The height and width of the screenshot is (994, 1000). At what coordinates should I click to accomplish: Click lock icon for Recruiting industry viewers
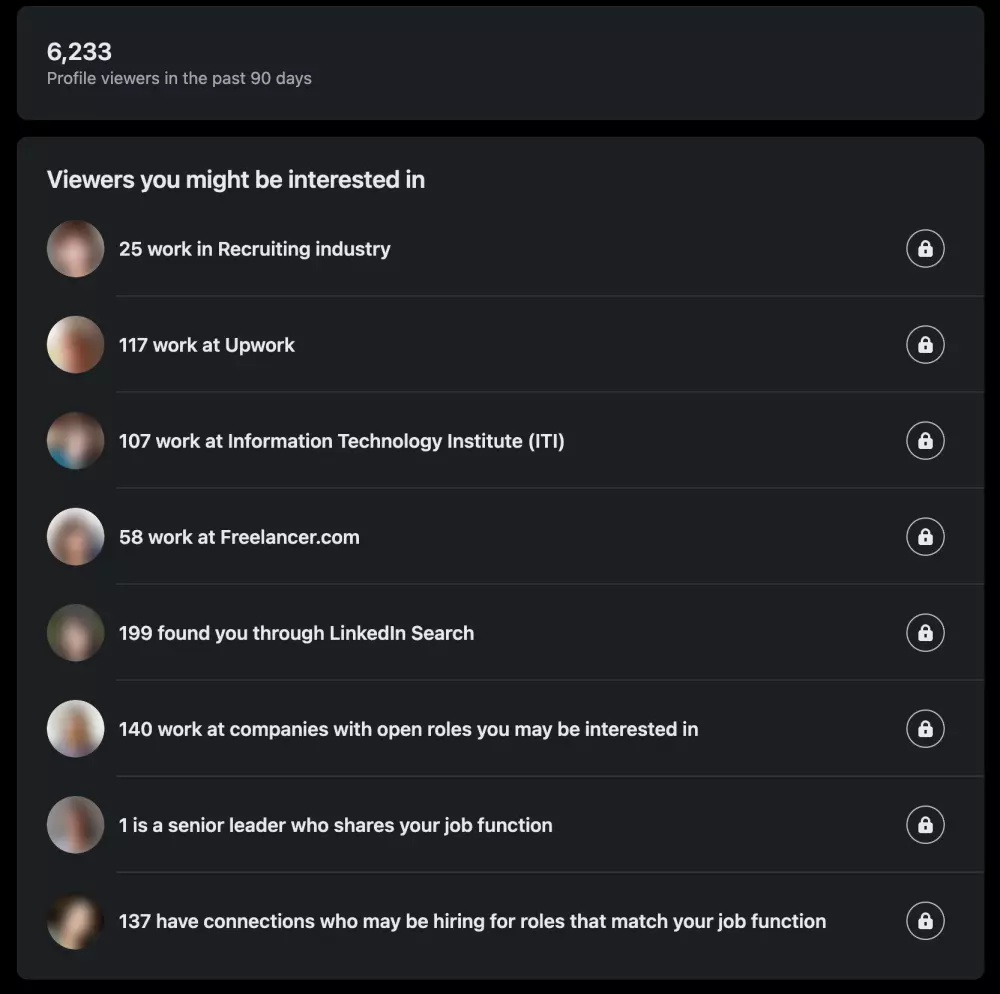(925, 249)
